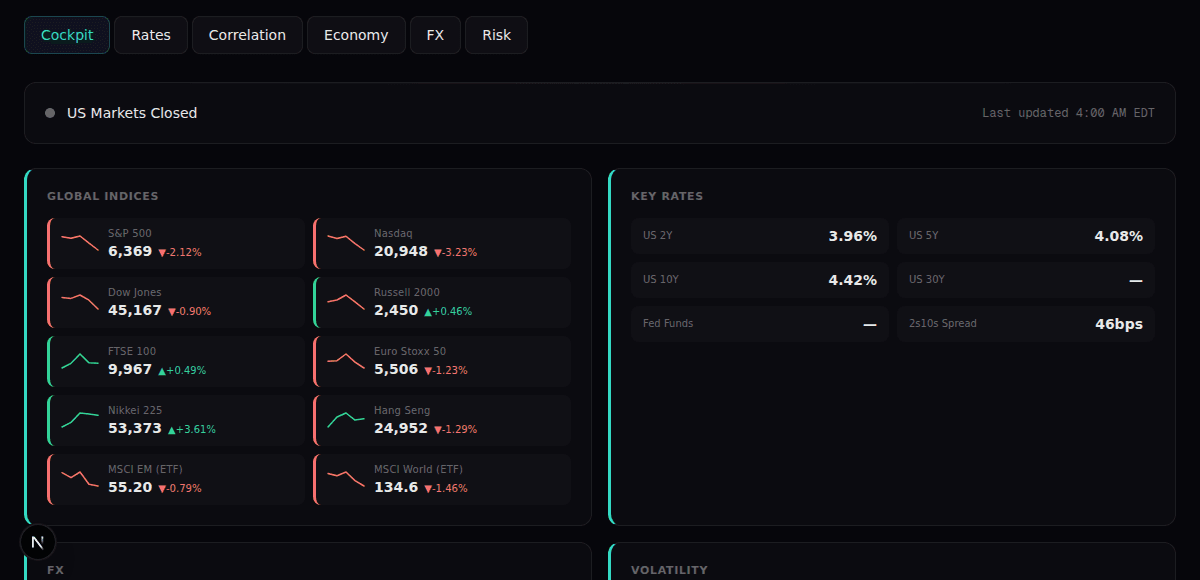Select the Fed Funds rate tile
The width and height of the screenshot is (1200, 580).
[759, 323]
